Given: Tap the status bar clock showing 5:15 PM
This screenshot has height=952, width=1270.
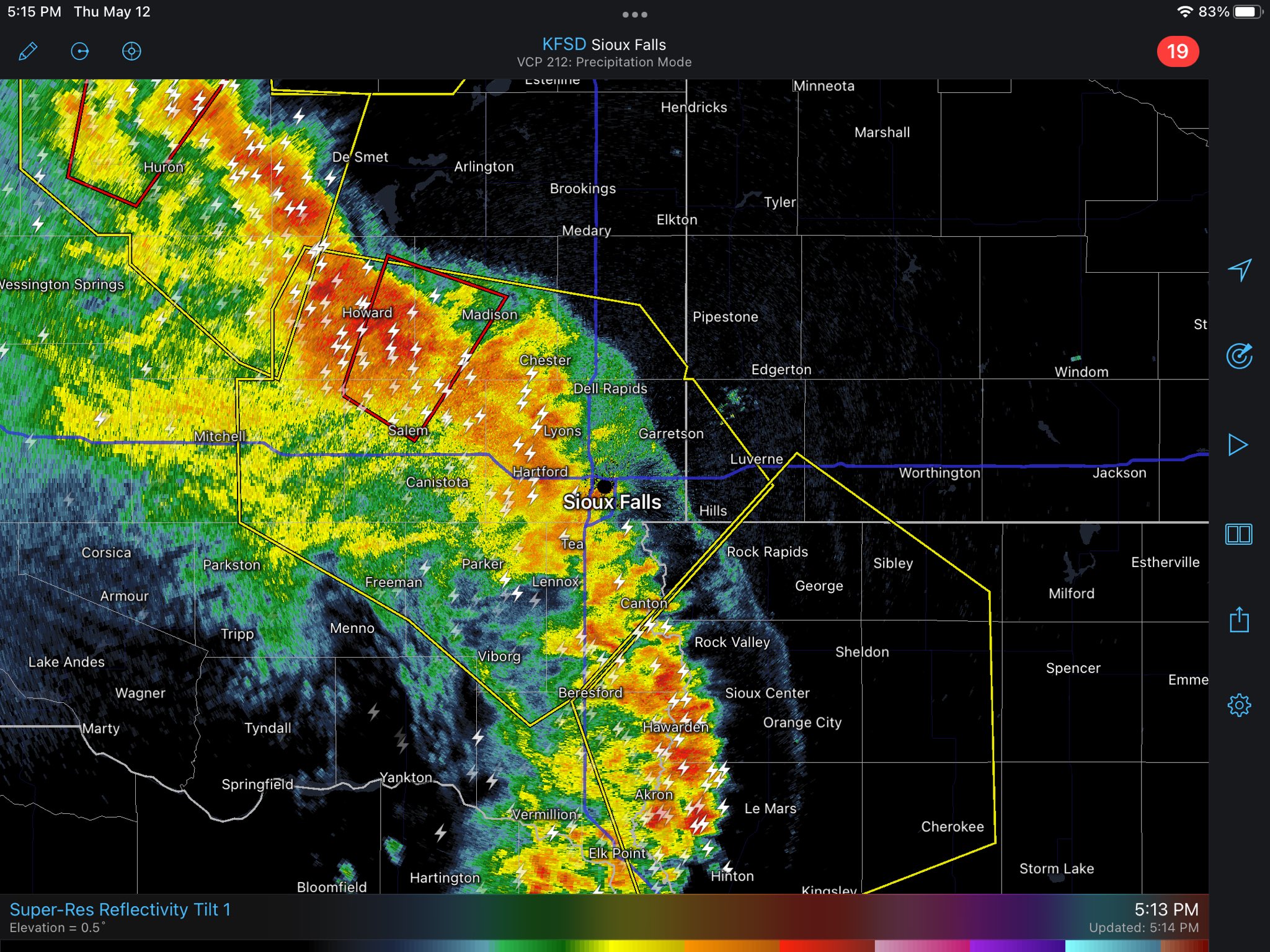Looking at the screenshot, I should coord(31,11).
